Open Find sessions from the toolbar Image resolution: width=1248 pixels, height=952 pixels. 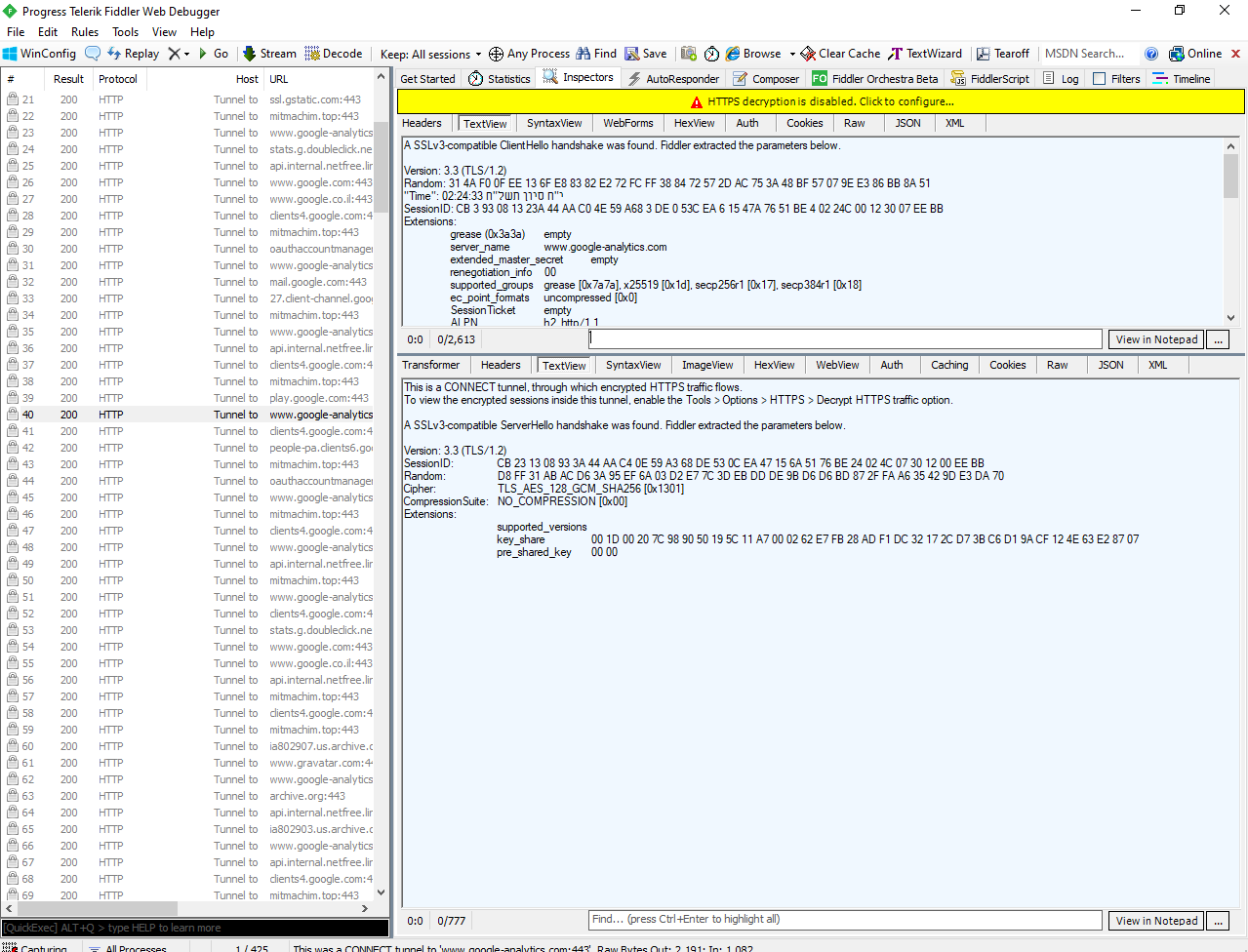[596, 54]
